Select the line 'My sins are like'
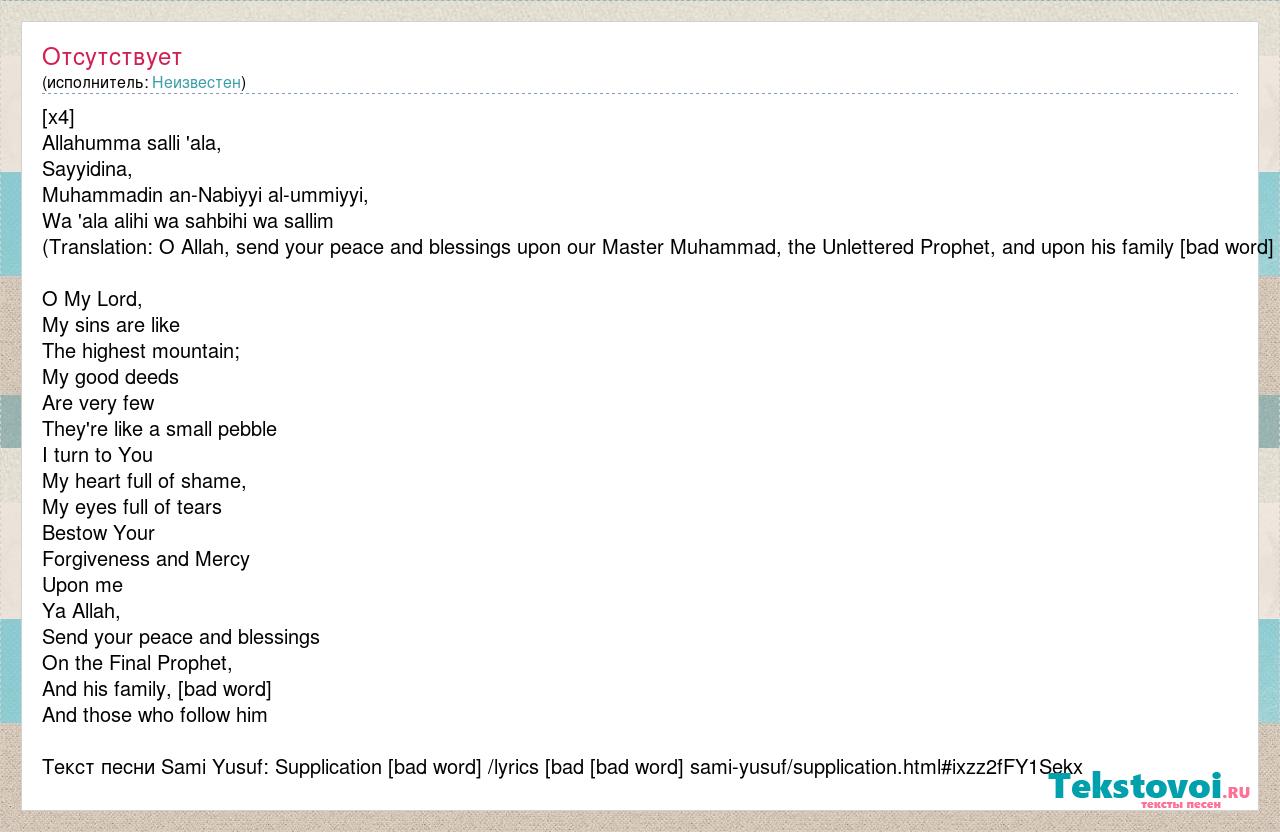Viewport: 1280px width, 832px height. tap(111, 325)
